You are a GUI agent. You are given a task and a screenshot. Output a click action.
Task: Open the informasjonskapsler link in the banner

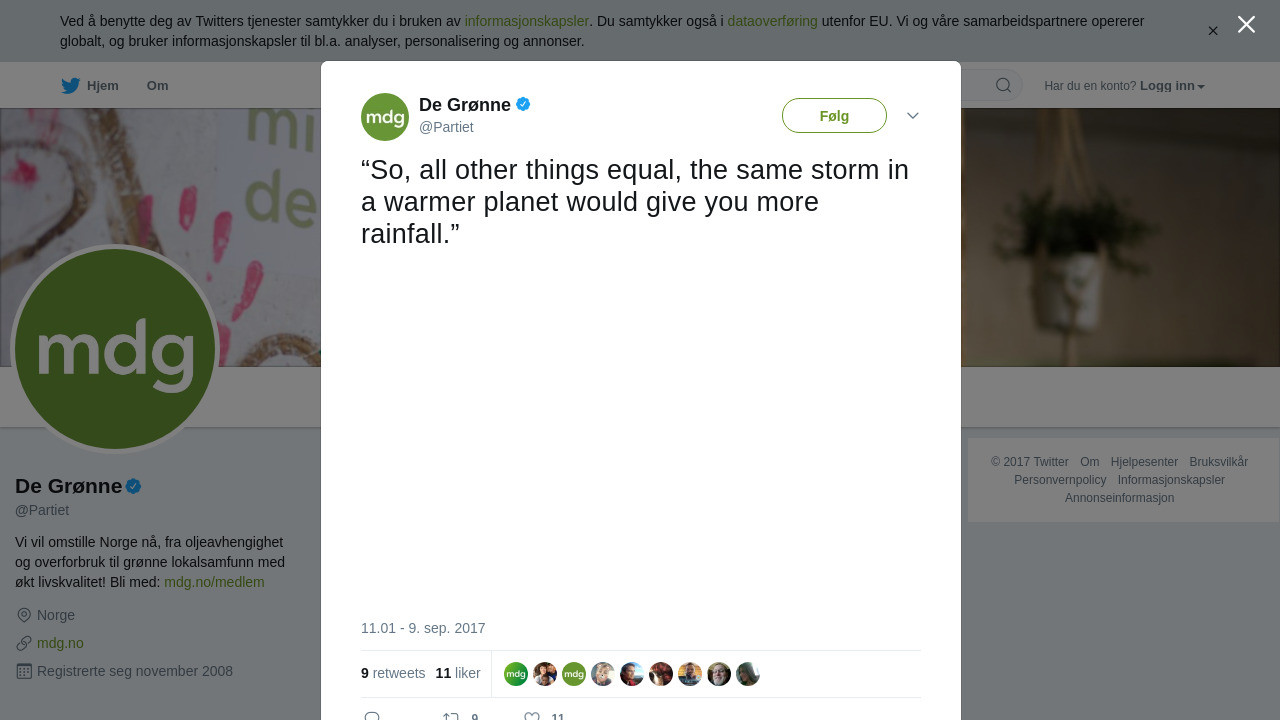point(526,21)
